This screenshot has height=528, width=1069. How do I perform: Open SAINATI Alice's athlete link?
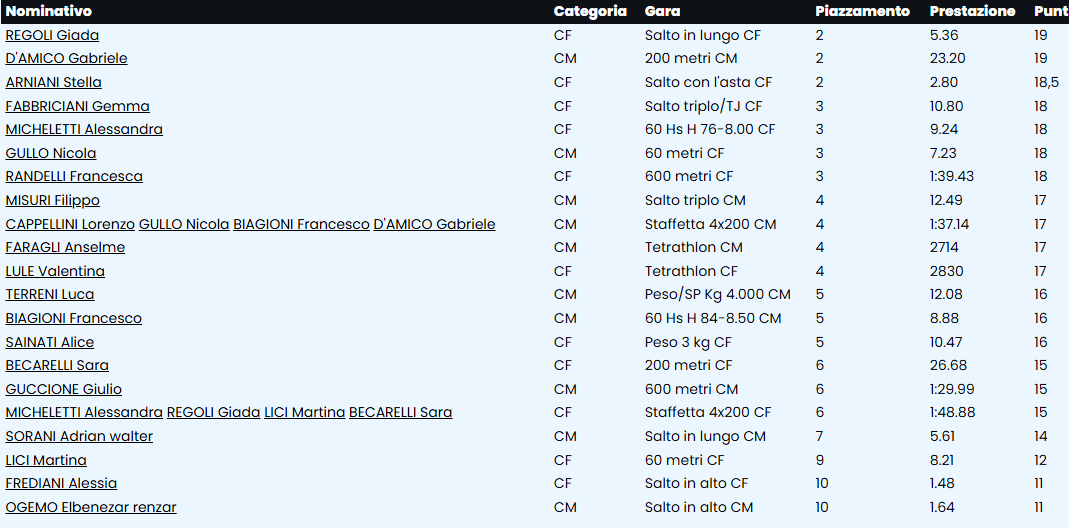[x=50, y=342]
